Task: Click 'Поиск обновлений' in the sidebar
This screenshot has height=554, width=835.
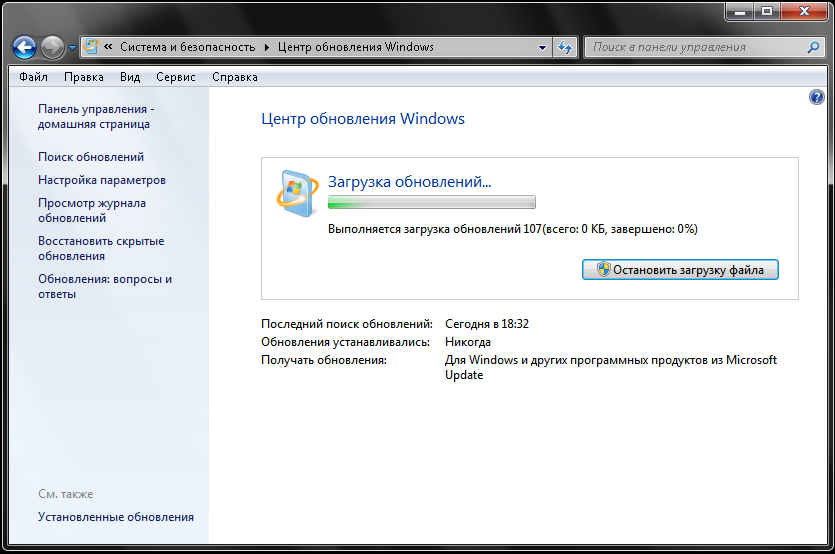Action: [x=91, y=157]
